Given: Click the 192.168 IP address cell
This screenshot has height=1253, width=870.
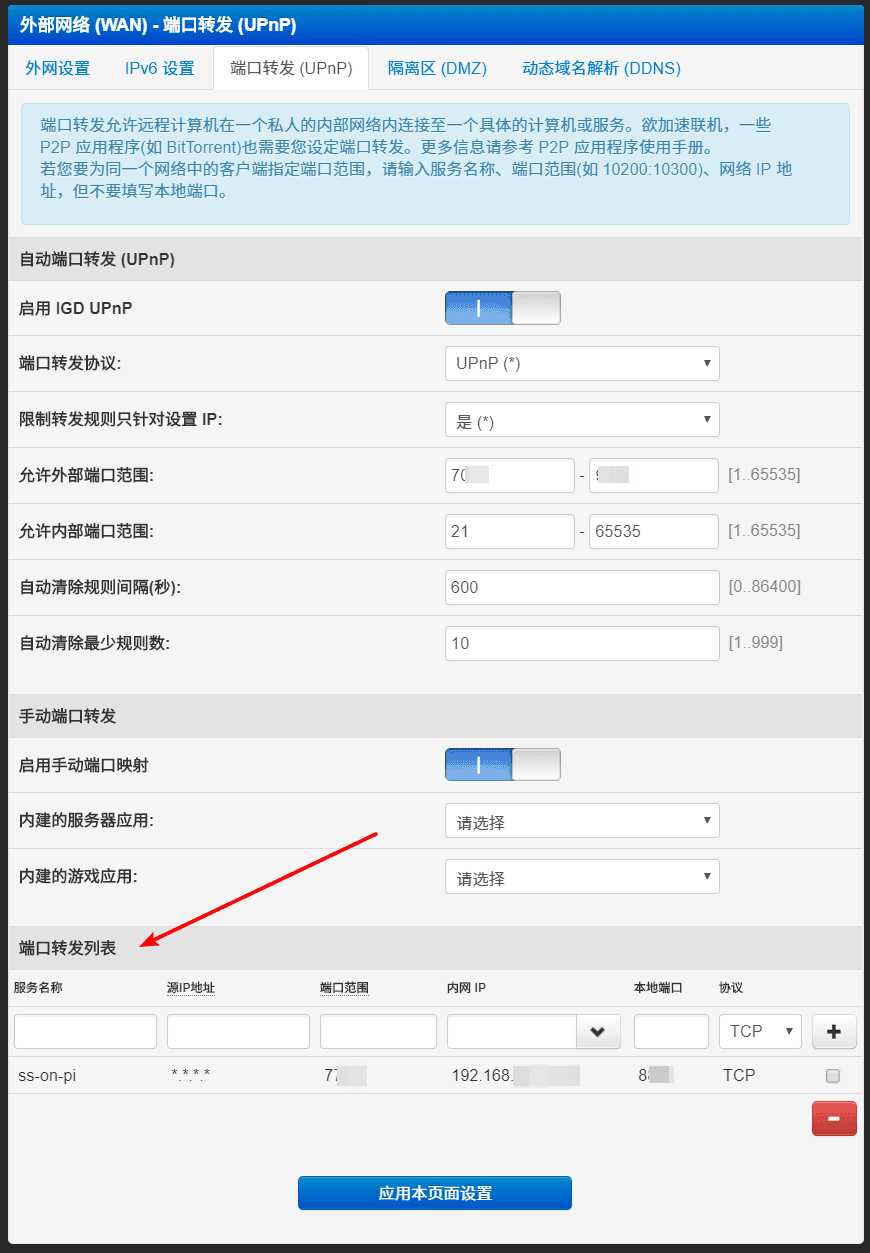Looking at the screenshot, I should 516,1075.
